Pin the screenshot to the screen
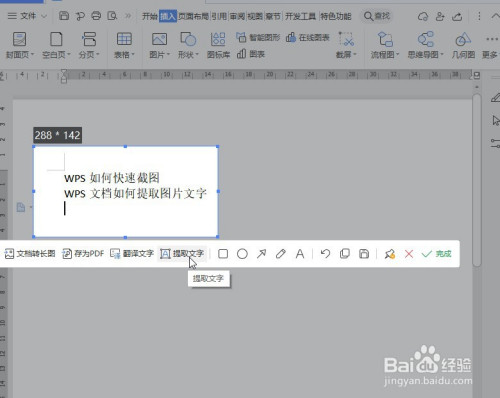 click(390, 254)
